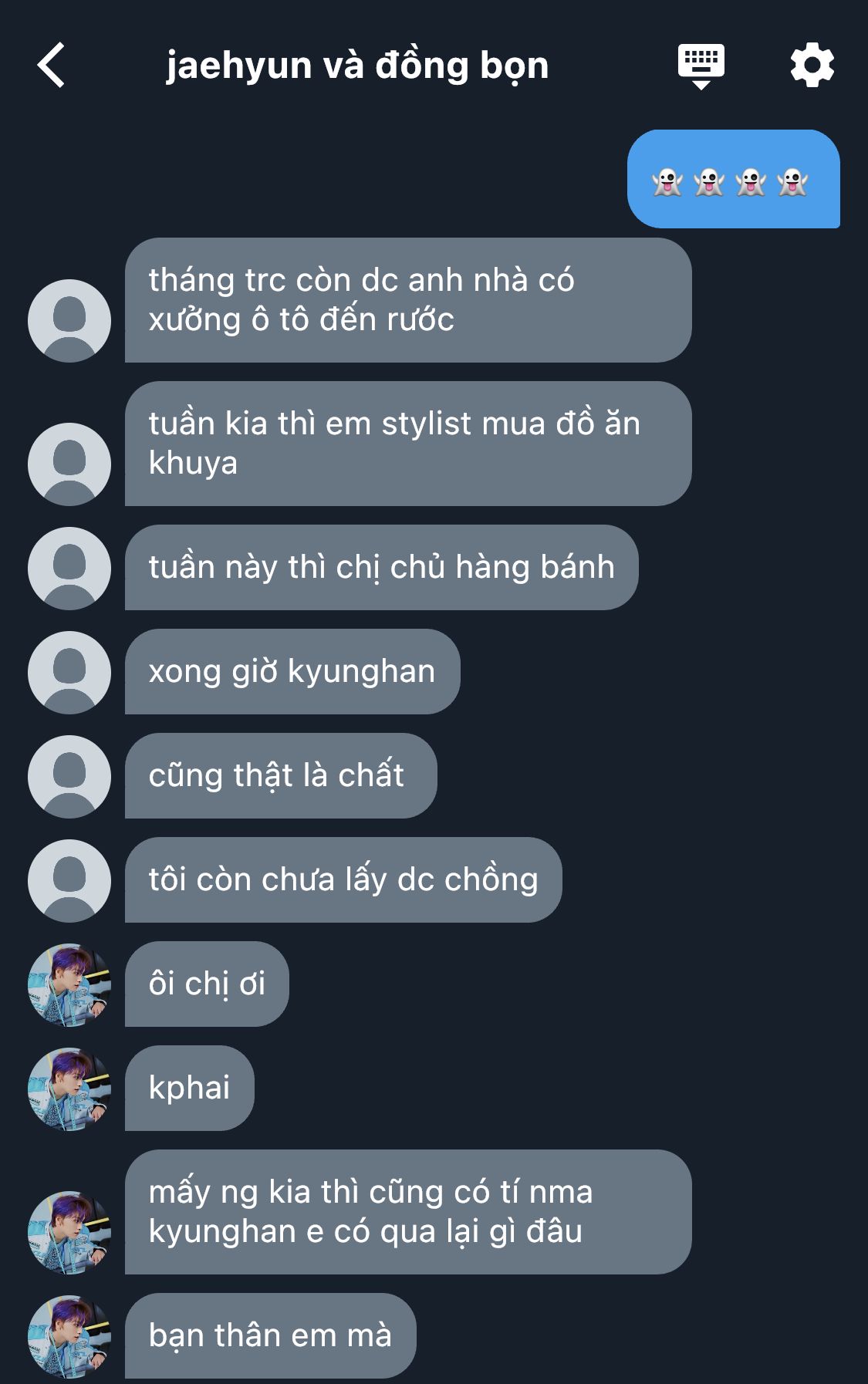Select message 'bạn thân em mà'
The width and height of the screenshot is (868, 1384).
pyautogui.click(x=270, y=1336)
